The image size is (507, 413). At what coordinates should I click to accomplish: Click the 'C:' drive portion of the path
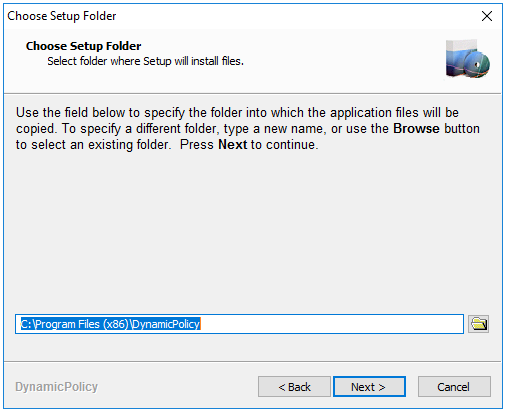26,324
